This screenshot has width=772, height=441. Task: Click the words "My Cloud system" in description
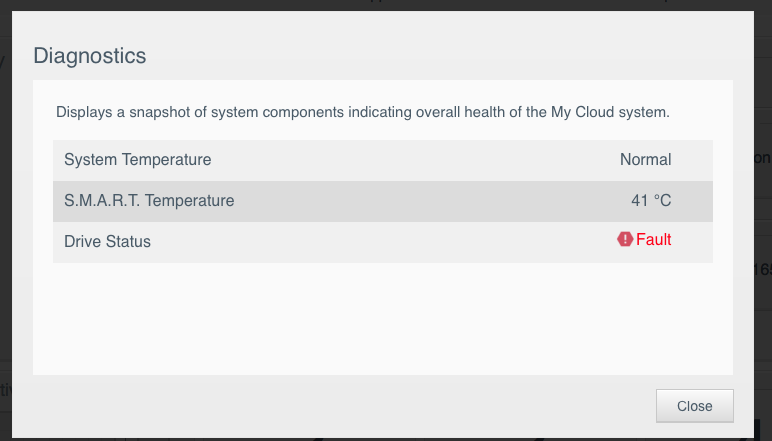pyautogui.click(x=610, y=112)
